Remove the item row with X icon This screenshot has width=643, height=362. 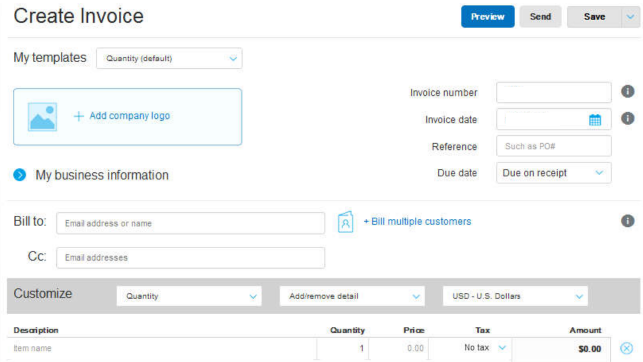coord(626,348)
